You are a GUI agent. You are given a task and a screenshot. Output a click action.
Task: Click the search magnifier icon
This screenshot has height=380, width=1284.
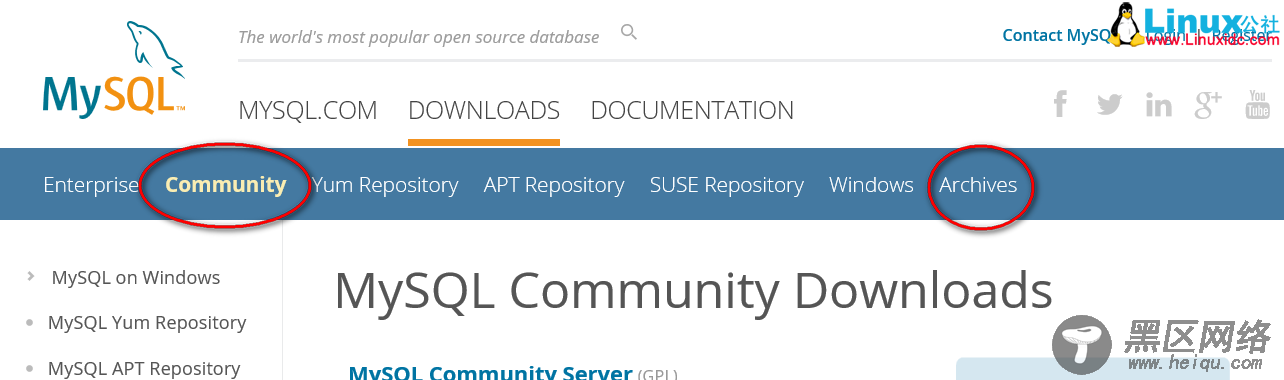tap(629, 32)
